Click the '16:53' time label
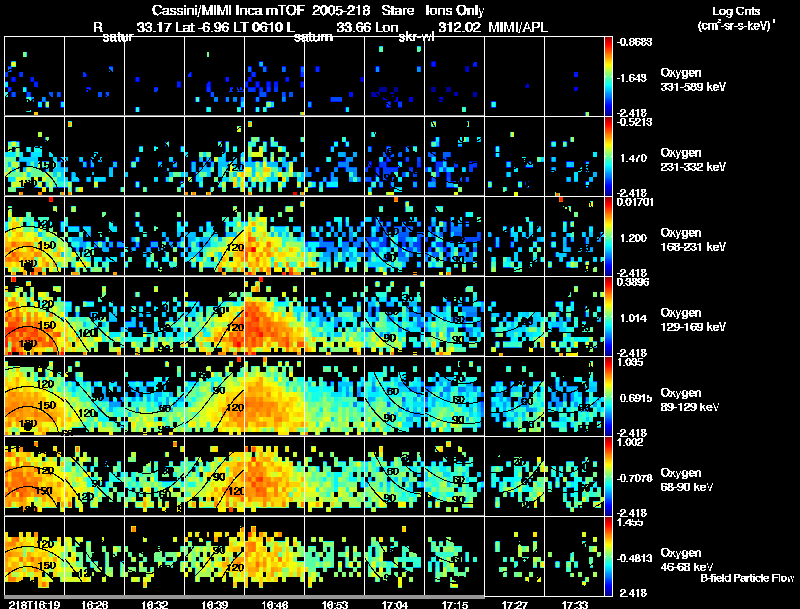This screenshot has width=800, height=609. (x=335, y=604)
